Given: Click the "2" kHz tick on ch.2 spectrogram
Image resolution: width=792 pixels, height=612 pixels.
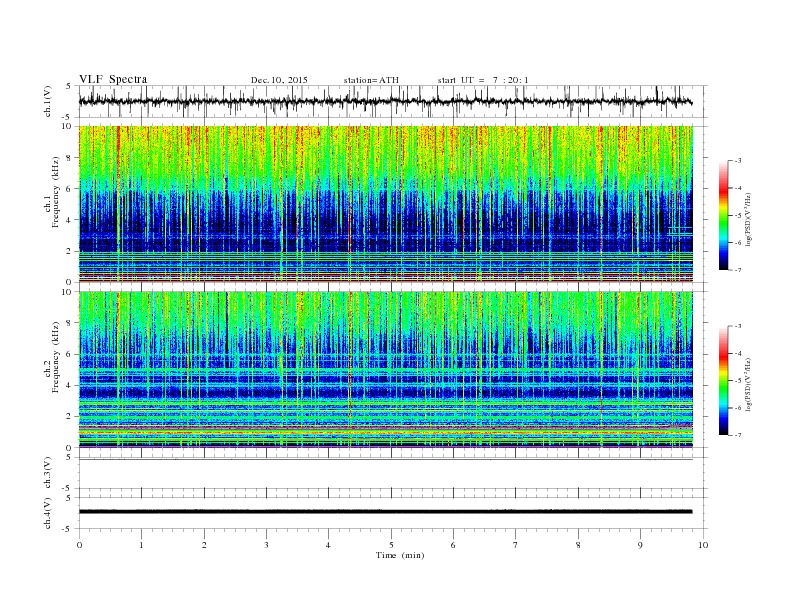Looking at the screenshot, I should 70,417.
